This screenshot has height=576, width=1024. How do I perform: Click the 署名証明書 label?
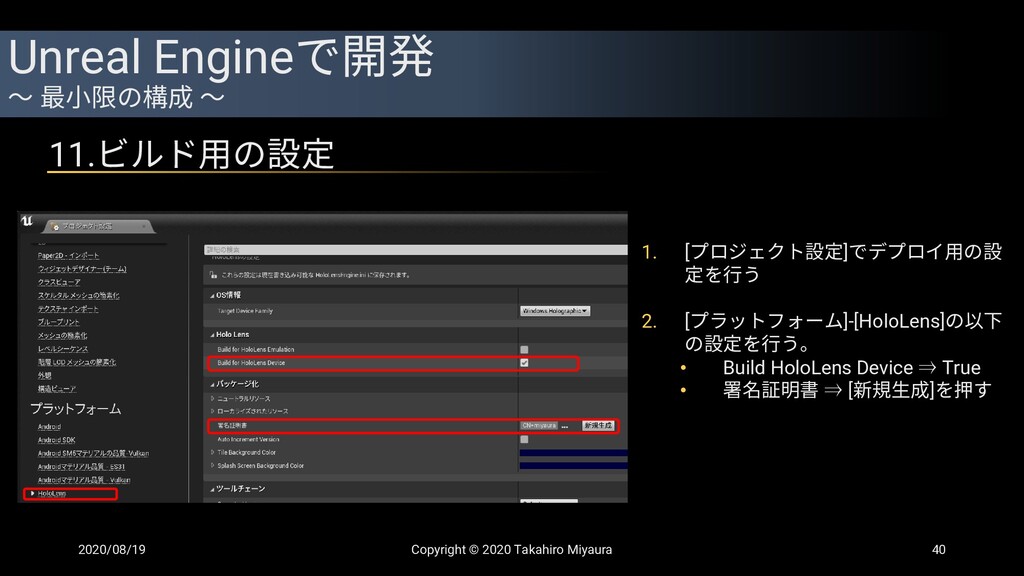(x=232, y=426)
